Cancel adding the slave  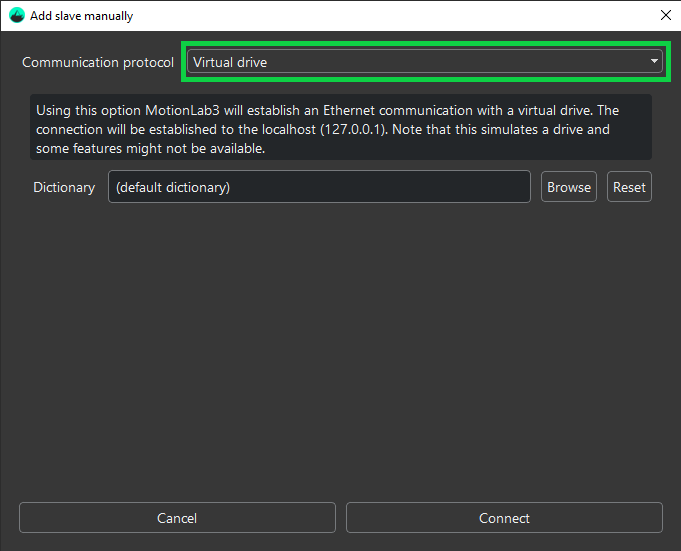[177, 518]
